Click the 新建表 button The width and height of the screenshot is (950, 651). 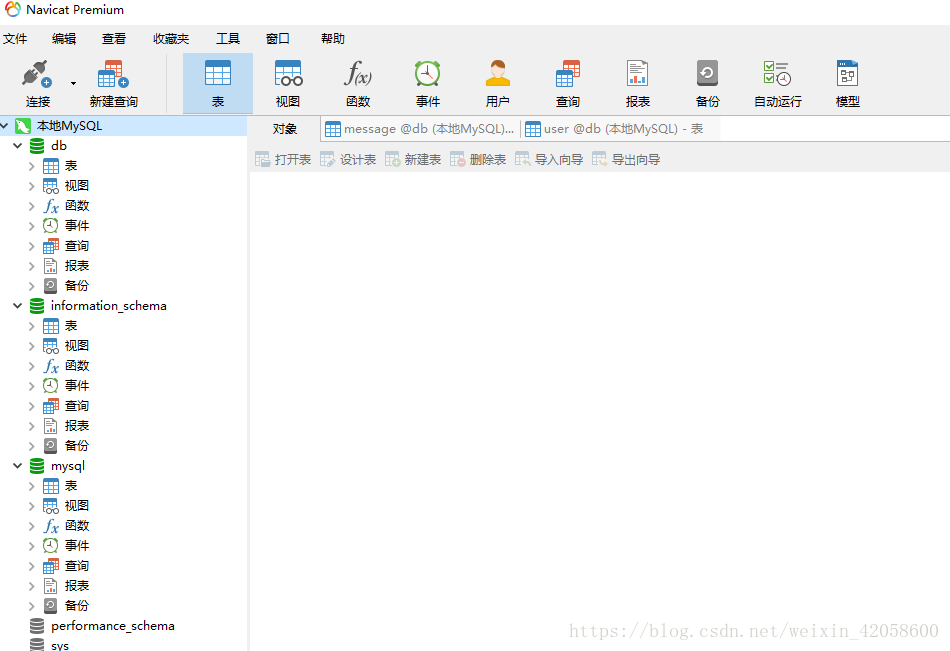coord(413,159)
